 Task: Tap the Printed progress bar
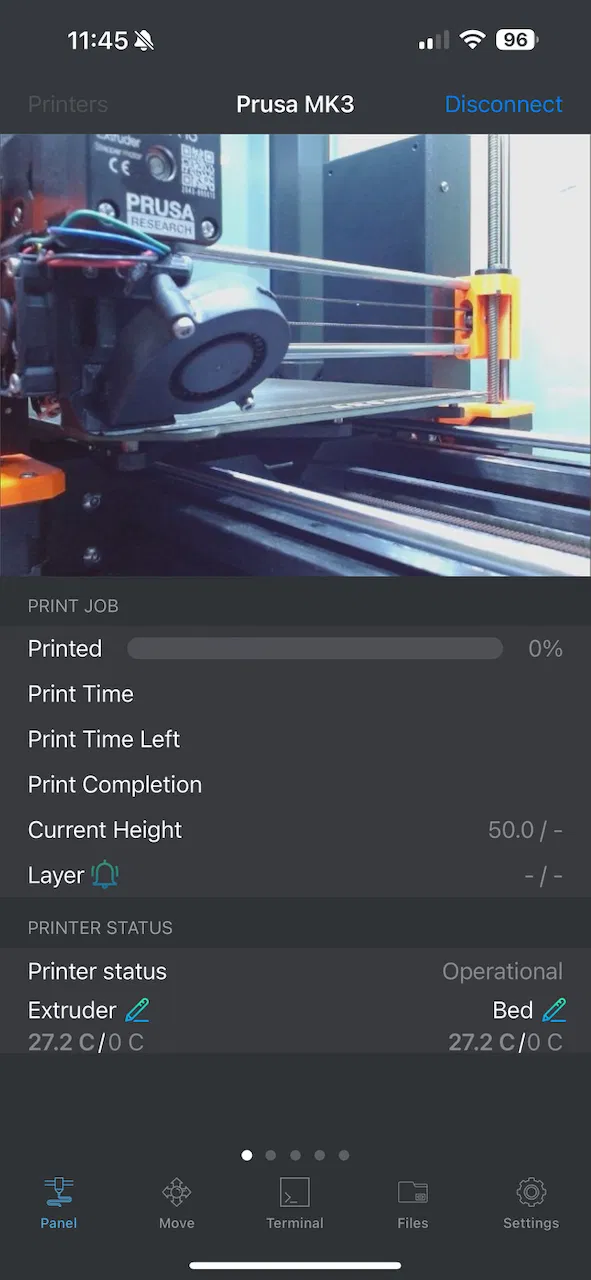click(x=315, y=649)
